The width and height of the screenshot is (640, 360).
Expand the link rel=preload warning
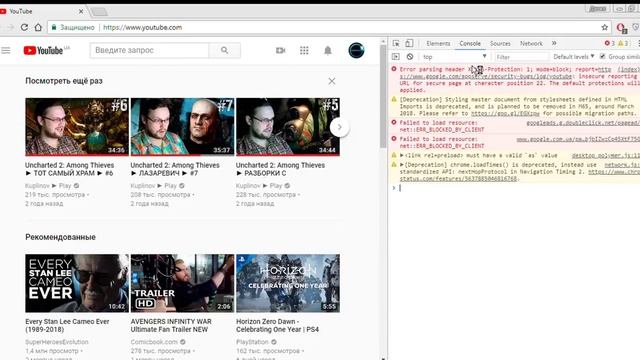pyautogui.click(x=402, y=156)
